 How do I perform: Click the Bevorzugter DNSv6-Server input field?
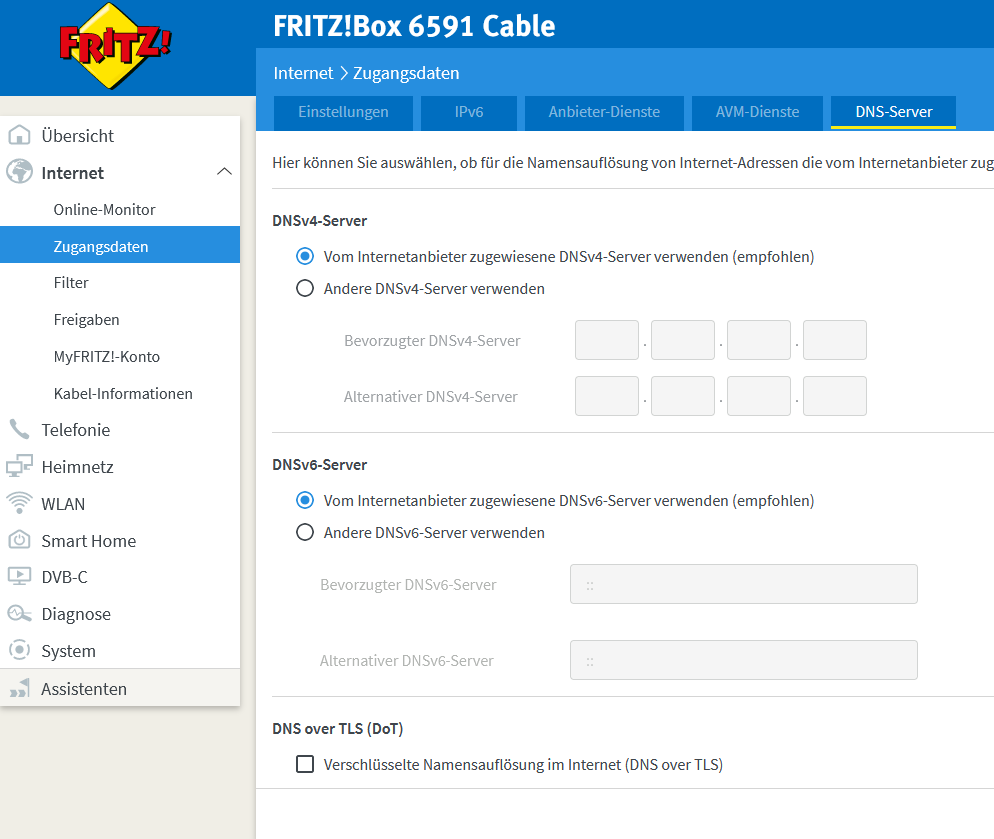(743, 583)
